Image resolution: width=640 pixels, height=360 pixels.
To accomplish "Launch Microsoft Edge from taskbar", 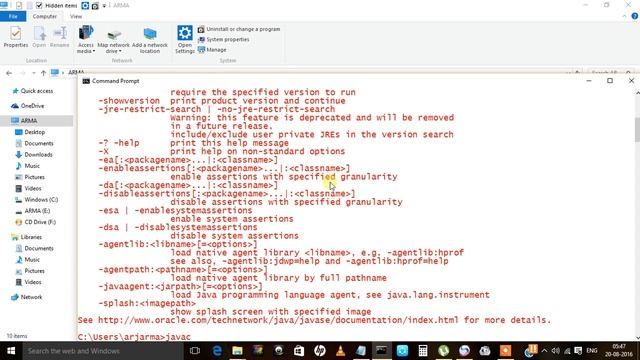I will pos(217,351).
